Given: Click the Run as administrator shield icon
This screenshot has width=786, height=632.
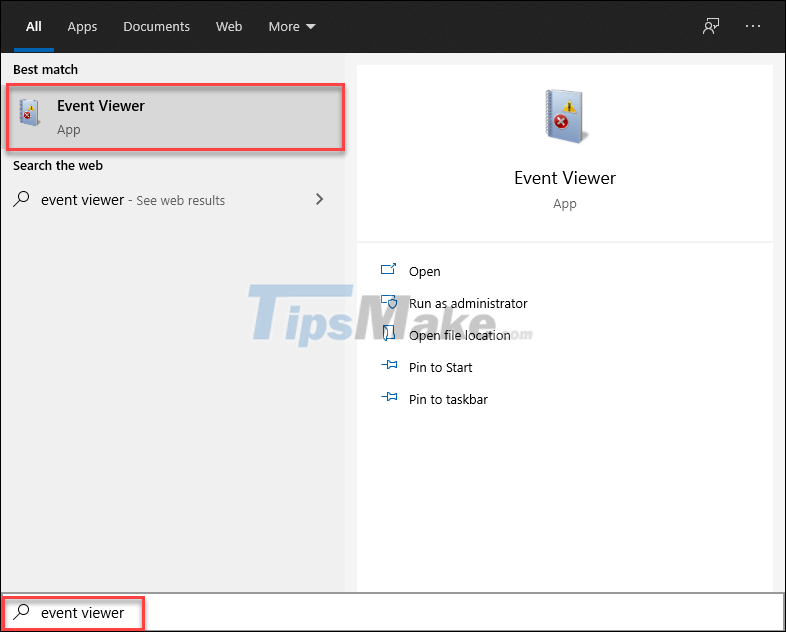Looking at the screenshot, I should (389, 302).
